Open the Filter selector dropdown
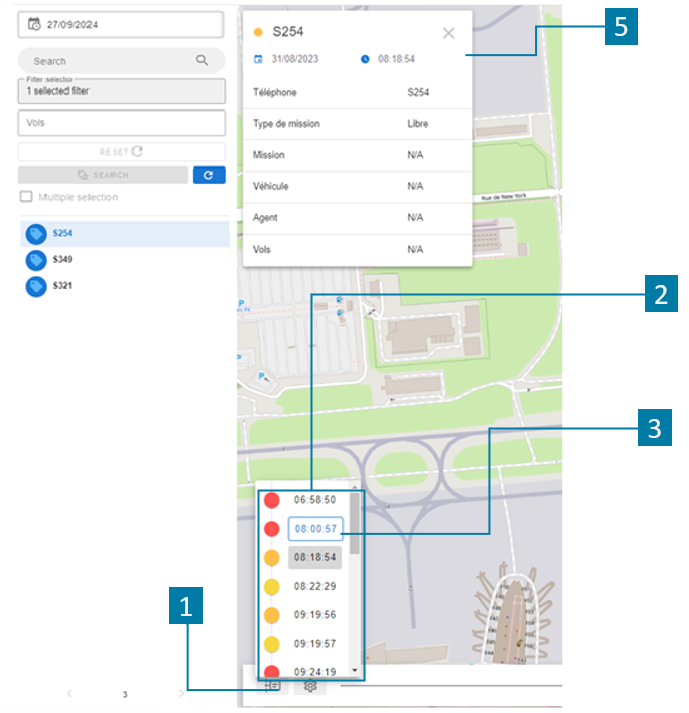Screen dimensions: 689x713 [x=121, y=91]
